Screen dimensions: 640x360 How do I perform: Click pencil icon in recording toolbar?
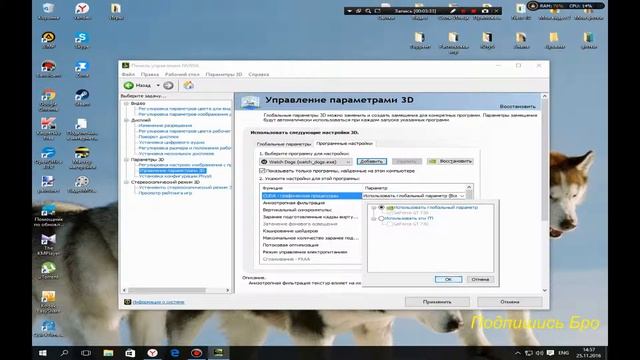pos(453,11)
